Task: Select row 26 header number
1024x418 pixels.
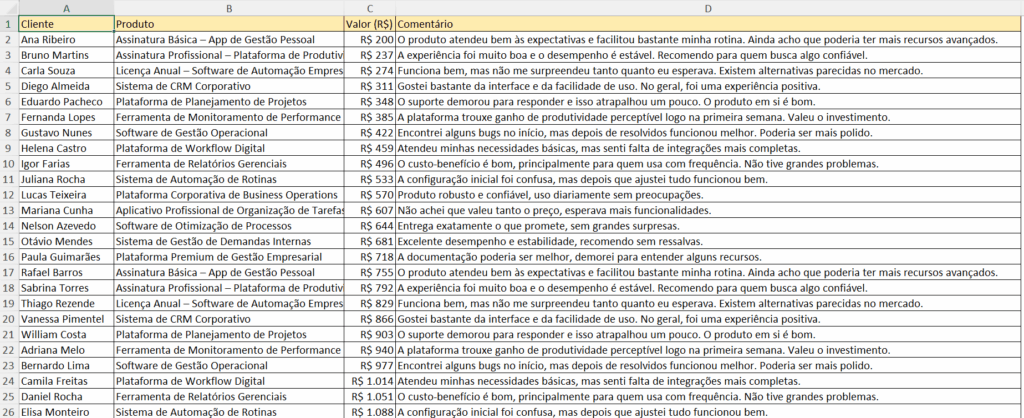Action: click(9, 412)
